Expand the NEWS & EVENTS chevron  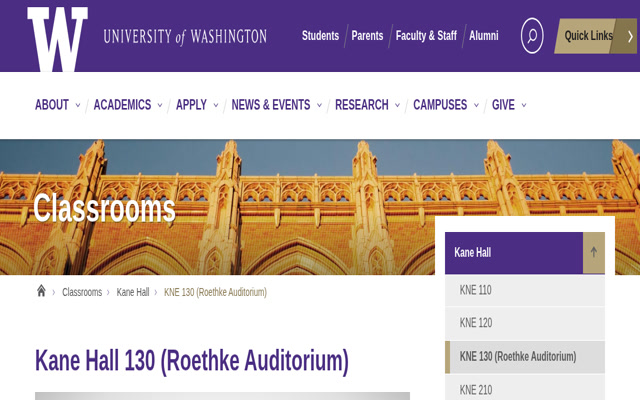point(319,105)
